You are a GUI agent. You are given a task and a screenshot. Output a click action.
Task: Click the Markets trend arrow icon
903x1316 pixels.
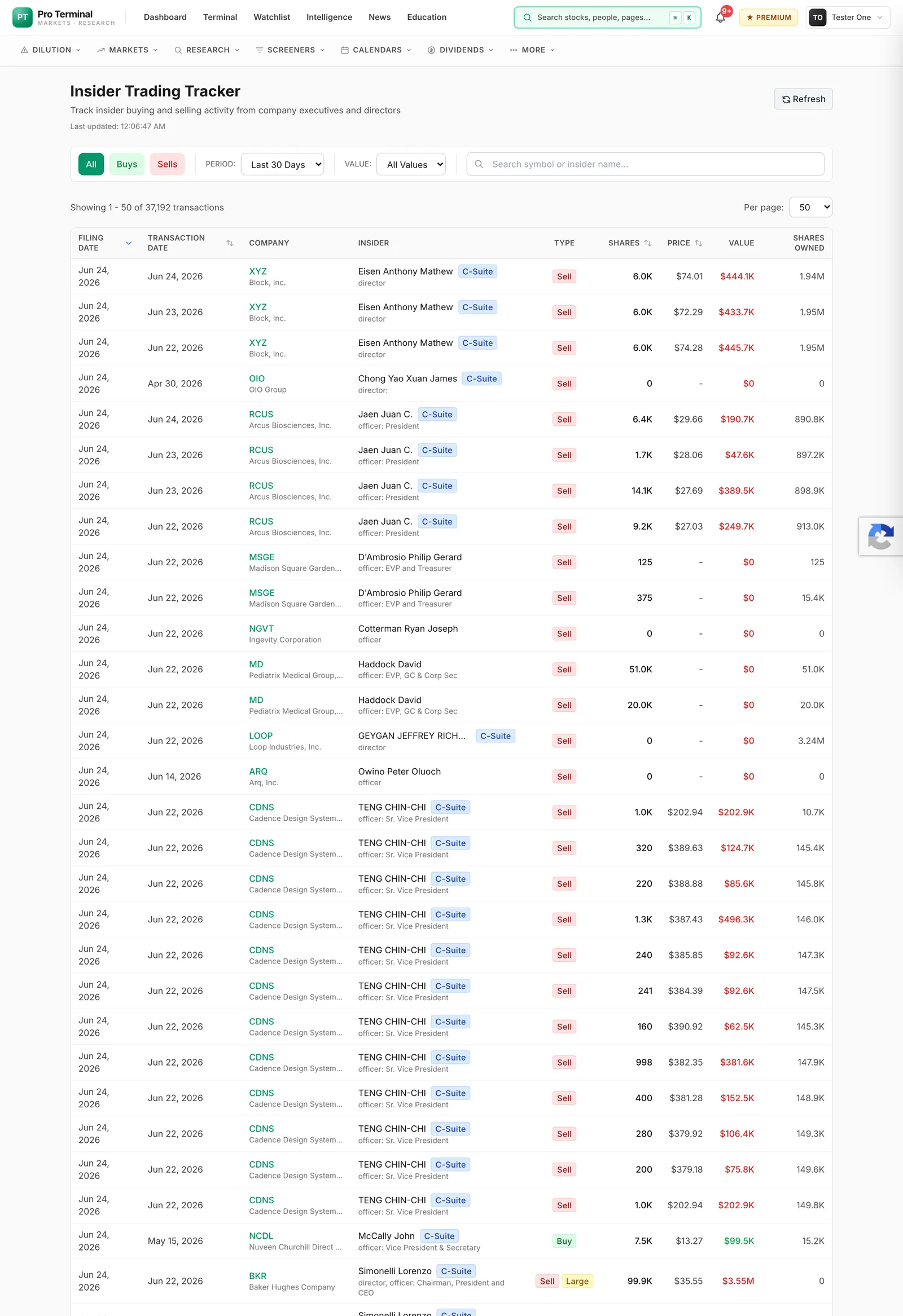(101, 50)
